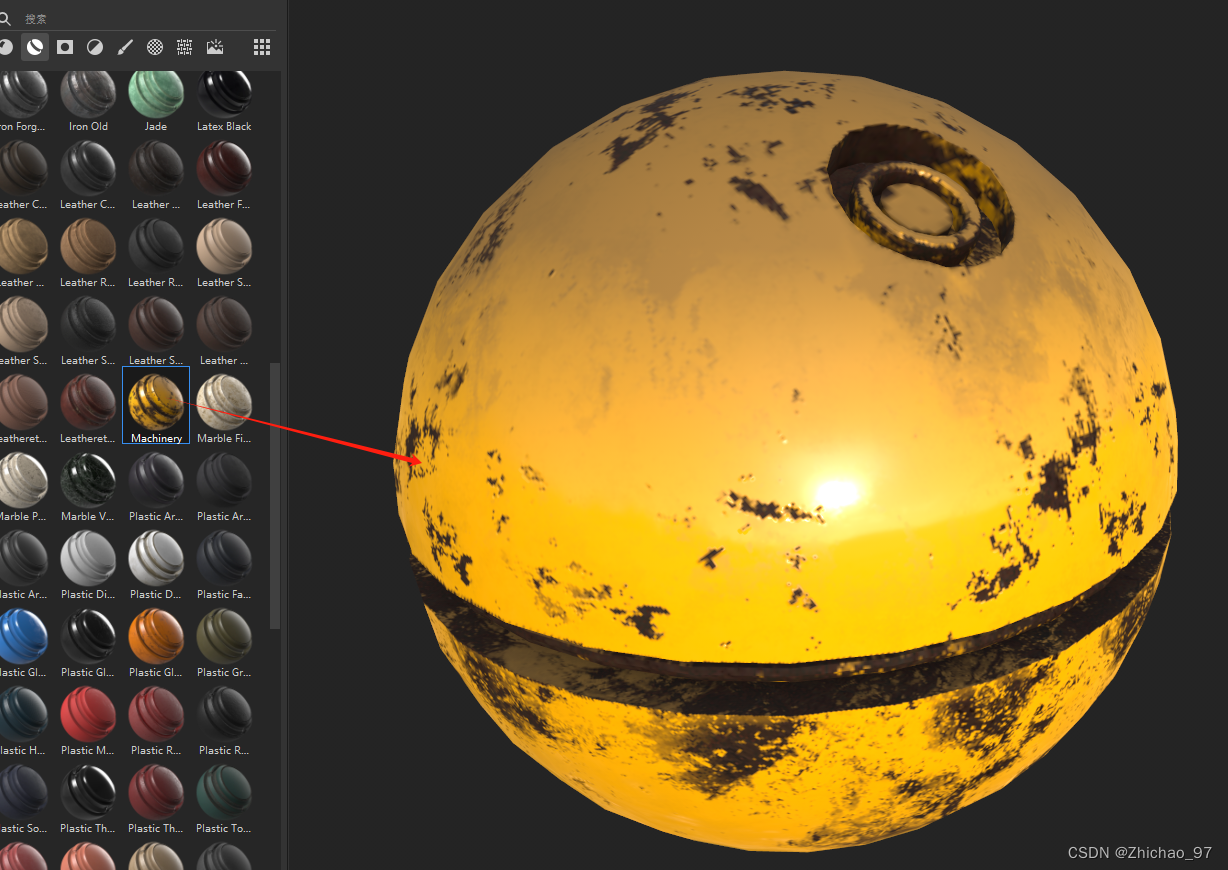Select the Latex Black smart material
Viewport: 1228px width, 870px height.
[x=224, y=100]
